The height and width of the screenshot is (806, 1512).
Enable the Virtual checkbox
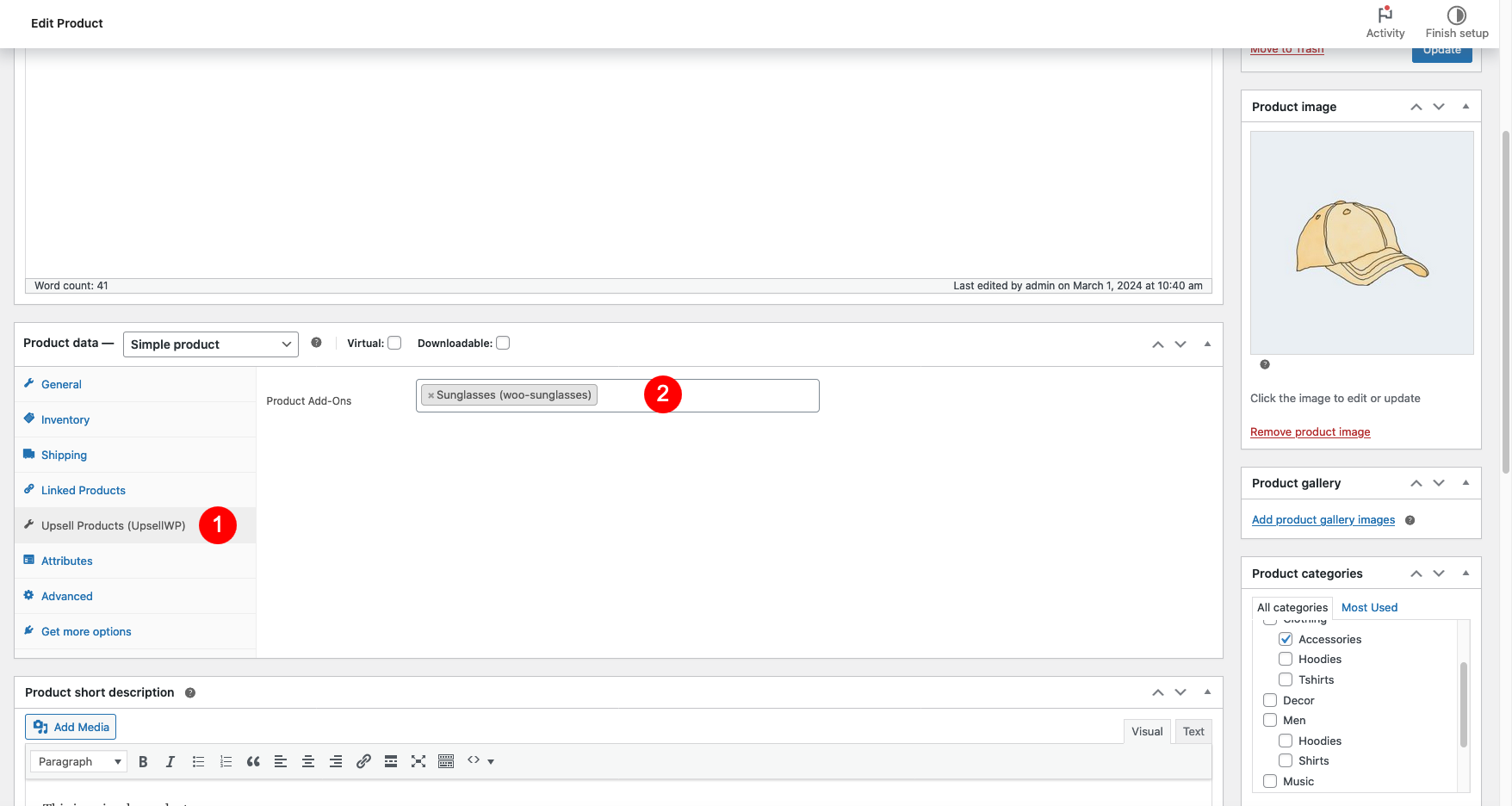(394, 343)
